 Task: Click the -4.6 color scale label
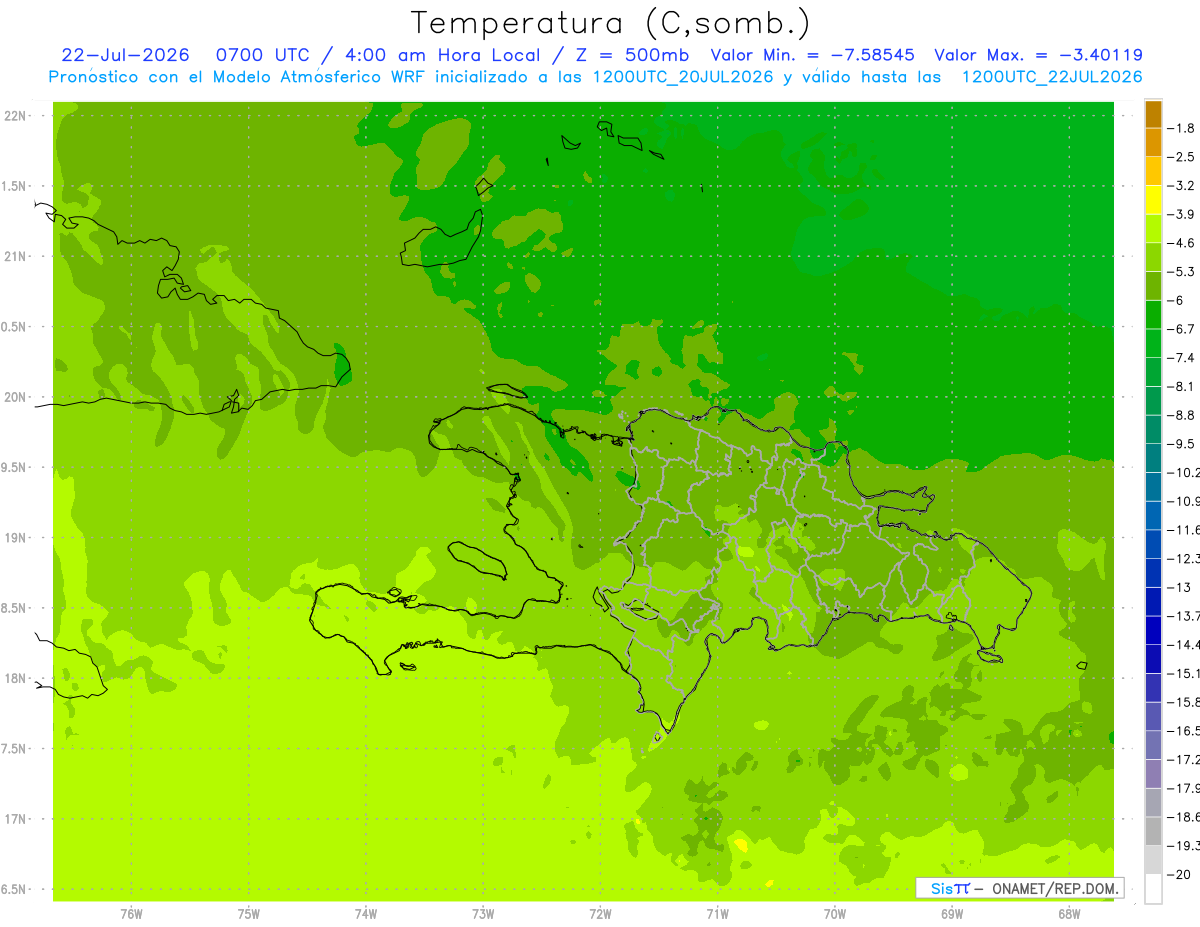[x=1183, y=243]
